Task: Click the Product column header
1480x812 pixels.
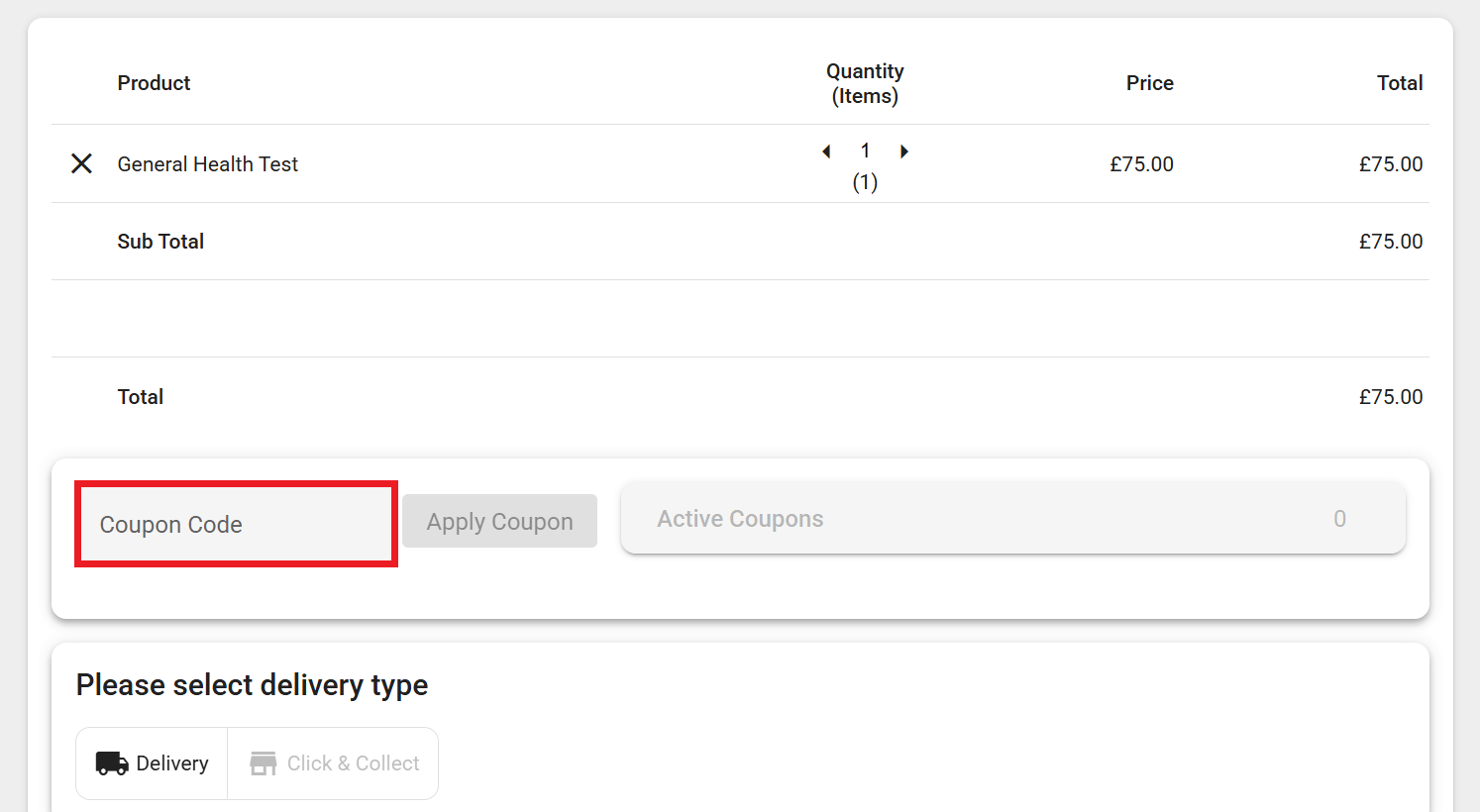Action: (154, 83)
